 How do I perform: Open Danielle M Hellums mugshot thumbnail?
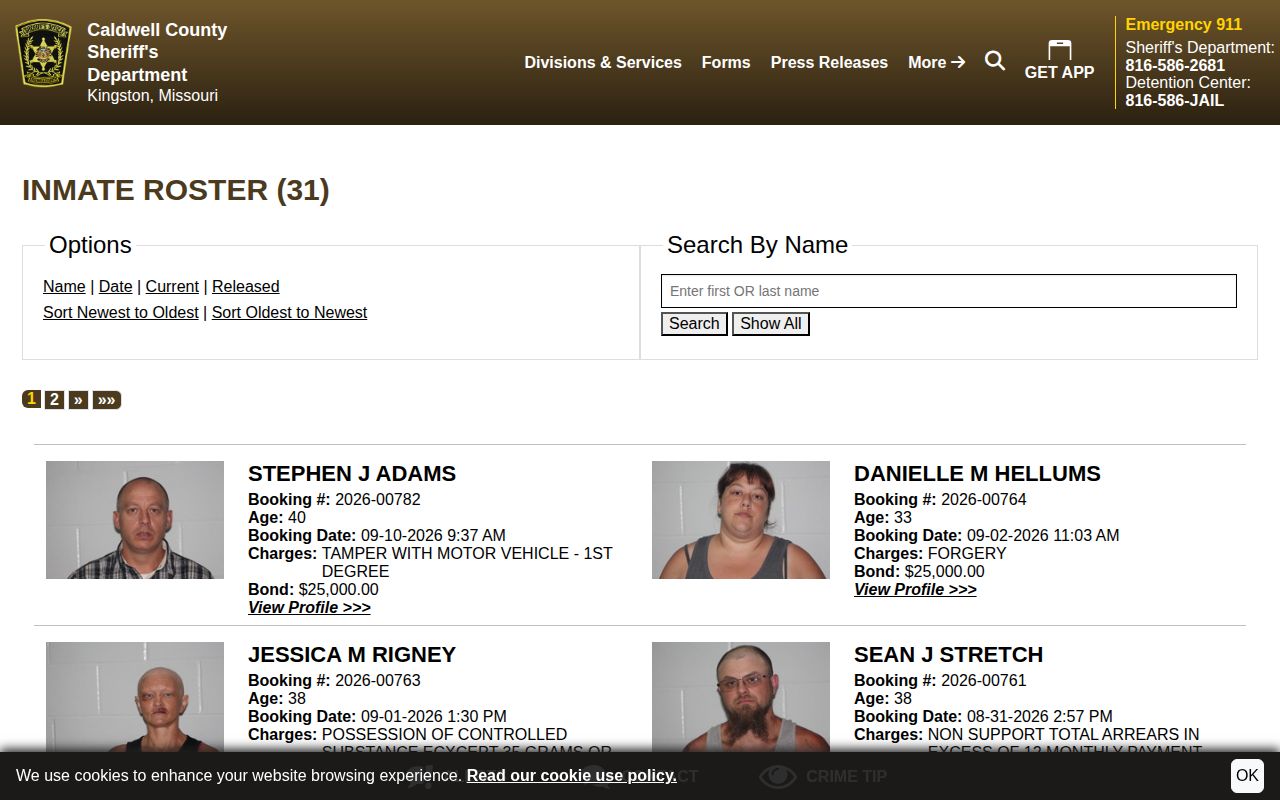(741, 520)
